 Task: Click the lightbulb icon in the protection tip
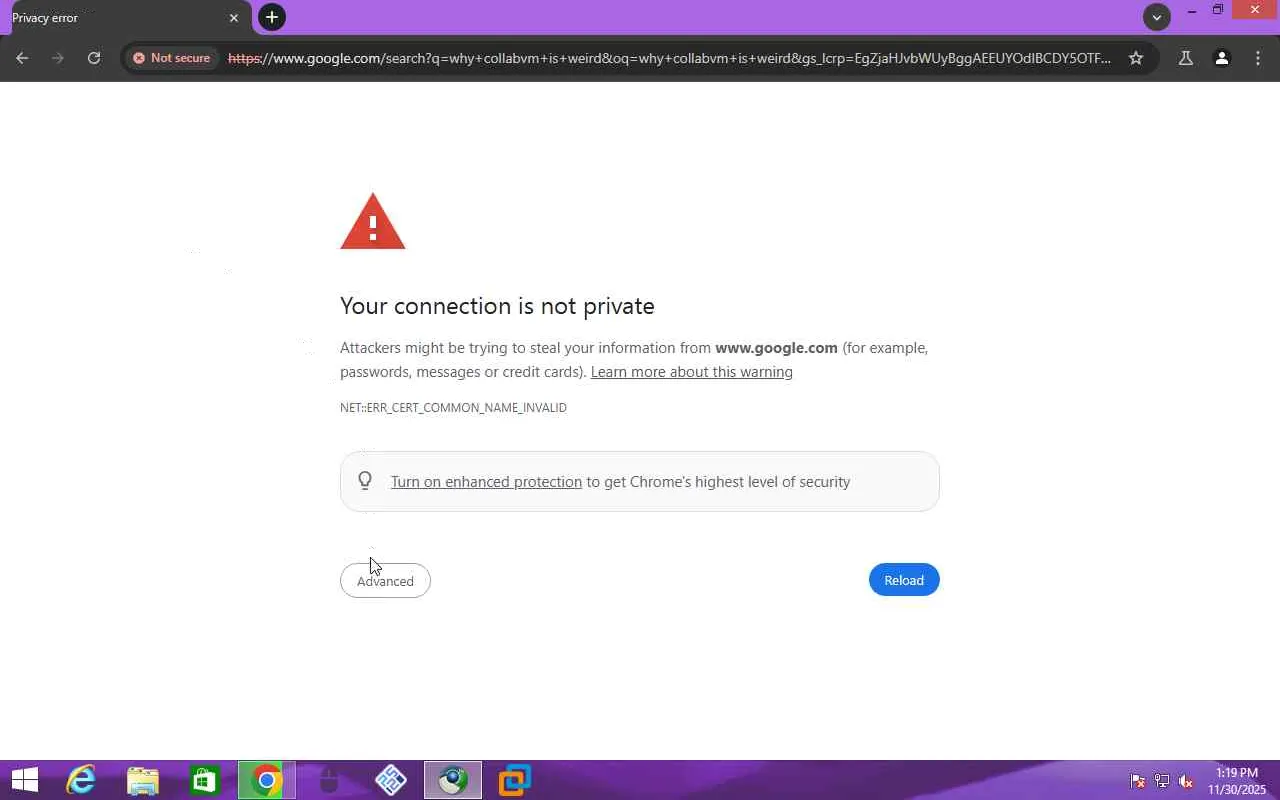tap(365, 481)
